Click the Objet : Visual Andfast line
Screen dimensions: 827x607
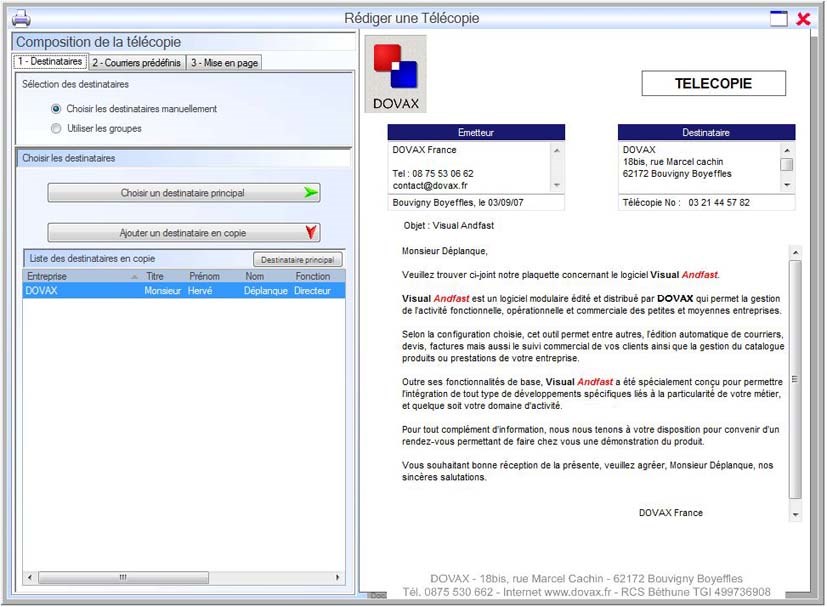(449, 226)
